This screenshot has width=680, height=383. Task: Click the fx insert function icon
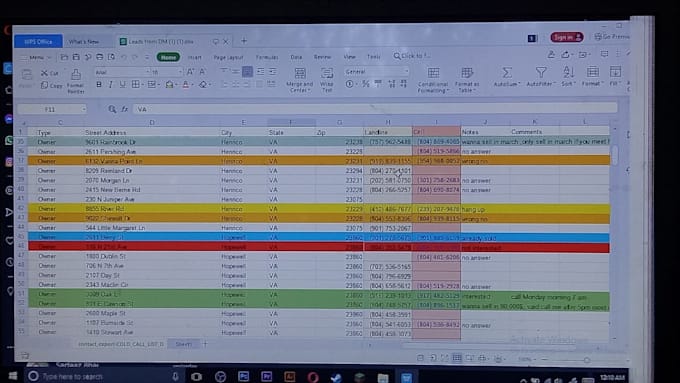coord(124,109)
